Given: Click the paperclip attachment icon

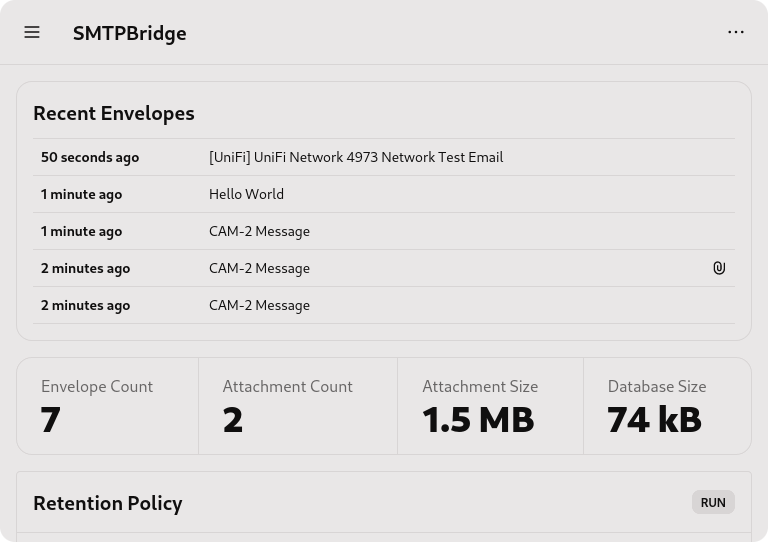Looking at the screenshot, I should click(719, 268).
